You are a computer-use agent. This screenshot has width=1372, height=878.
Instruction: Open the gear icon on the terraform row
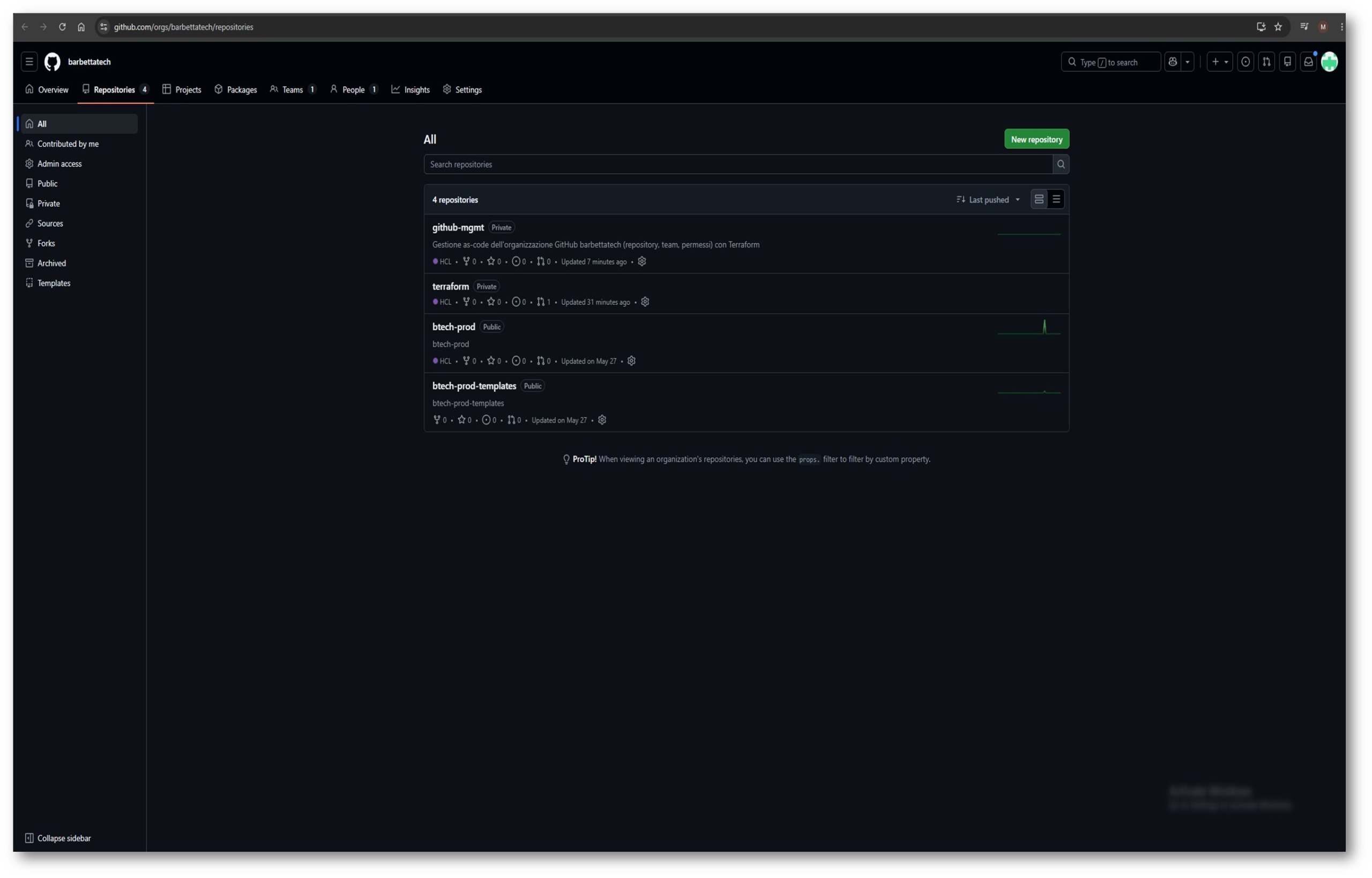[x=645, y=302]
